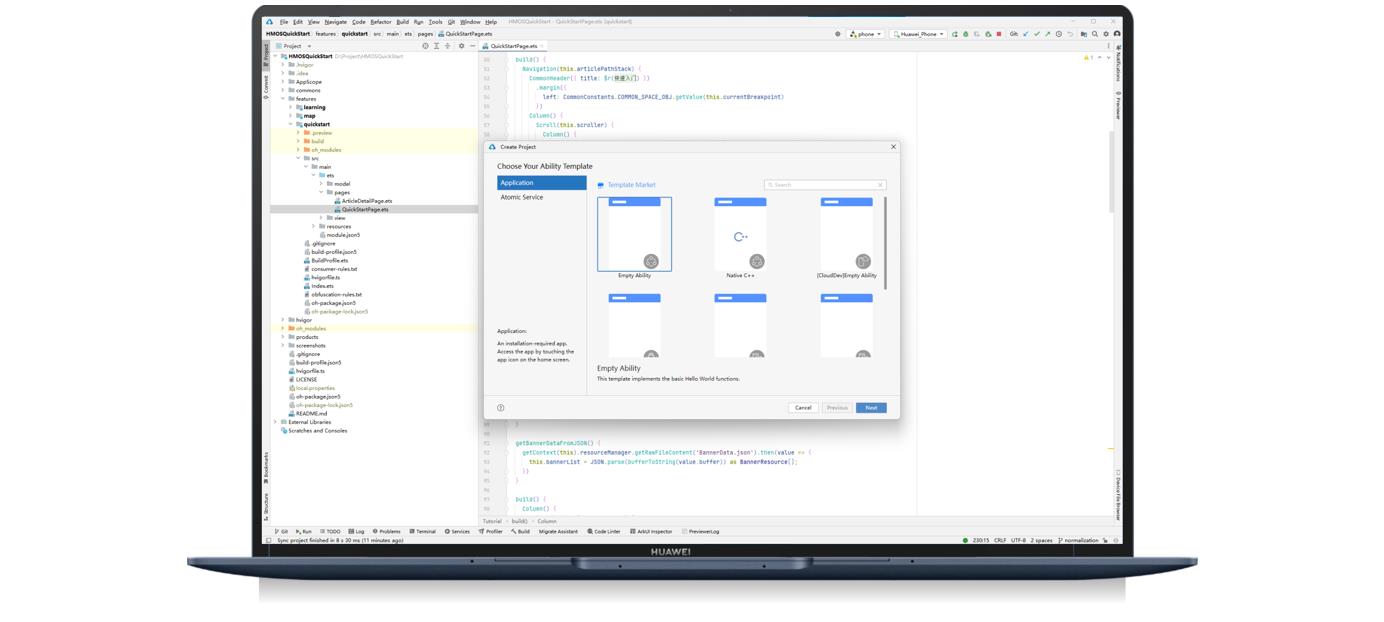Click Cancel in Create Project dialog
The height and width of the screenshot is (622, 1384).
point(802,408)
